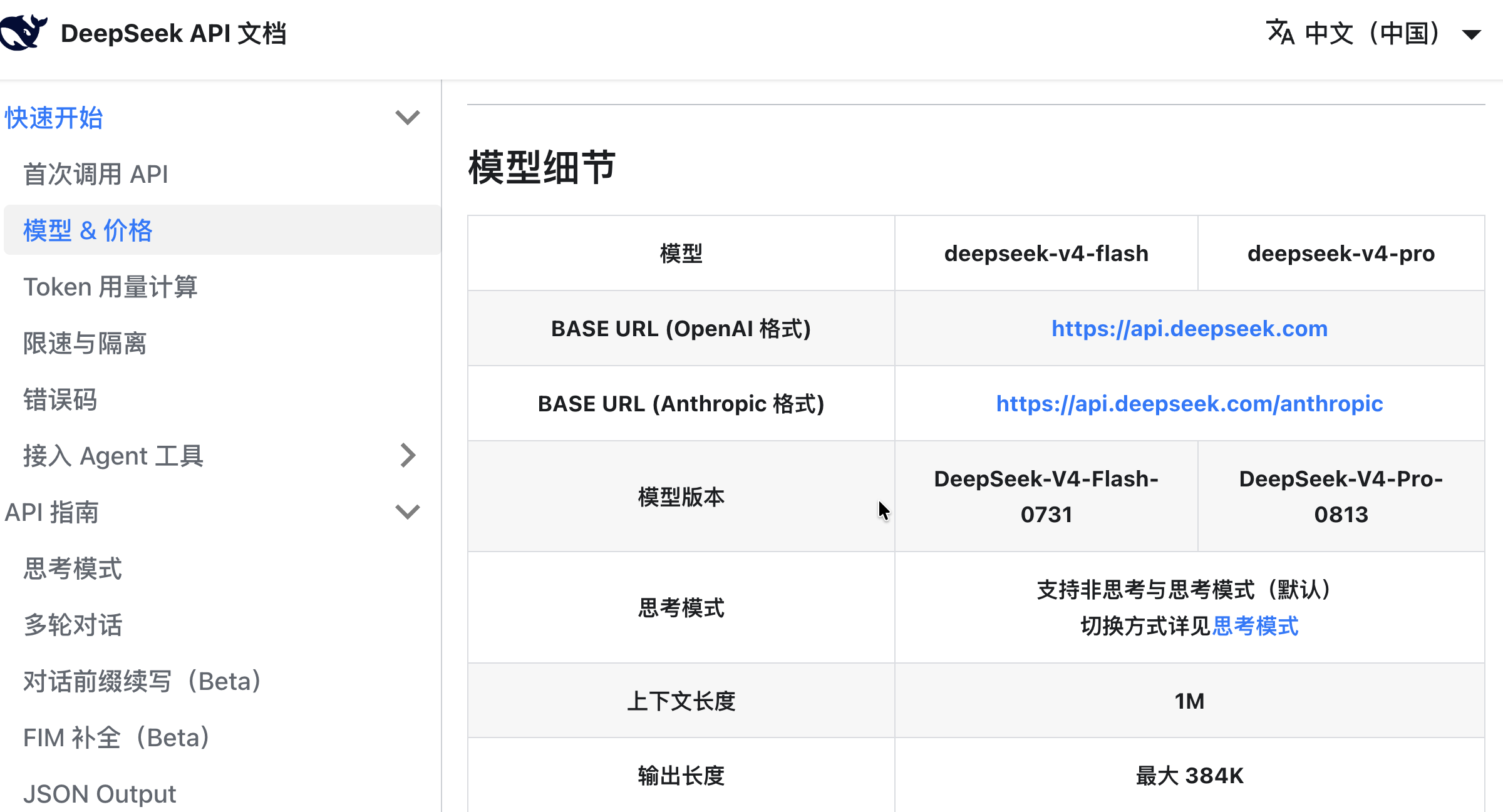The image size is (1503, 812).
Task: Collapse the 快速开始 section chevron
Action: [x=408, y=117]
